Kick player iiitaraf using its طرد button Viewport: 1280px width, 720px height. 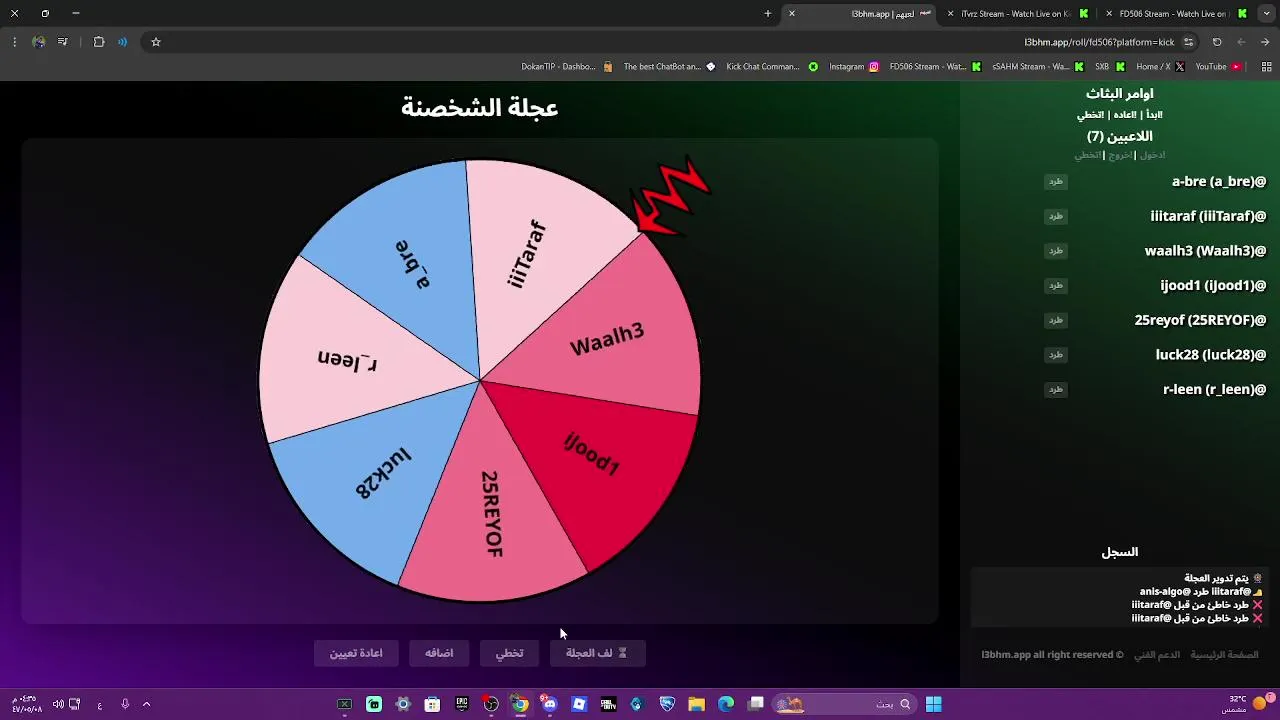(x=1056, y=216)
